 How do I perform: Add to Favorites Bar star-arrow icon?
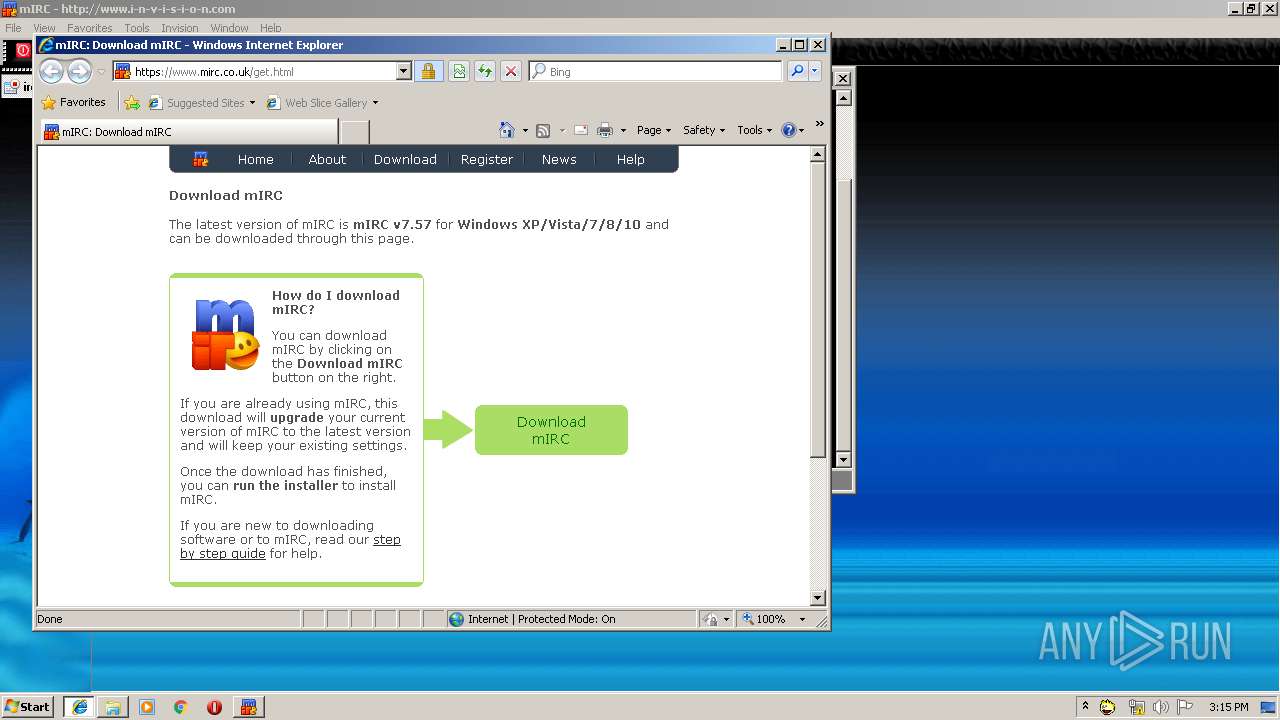[x=131, y=102]
